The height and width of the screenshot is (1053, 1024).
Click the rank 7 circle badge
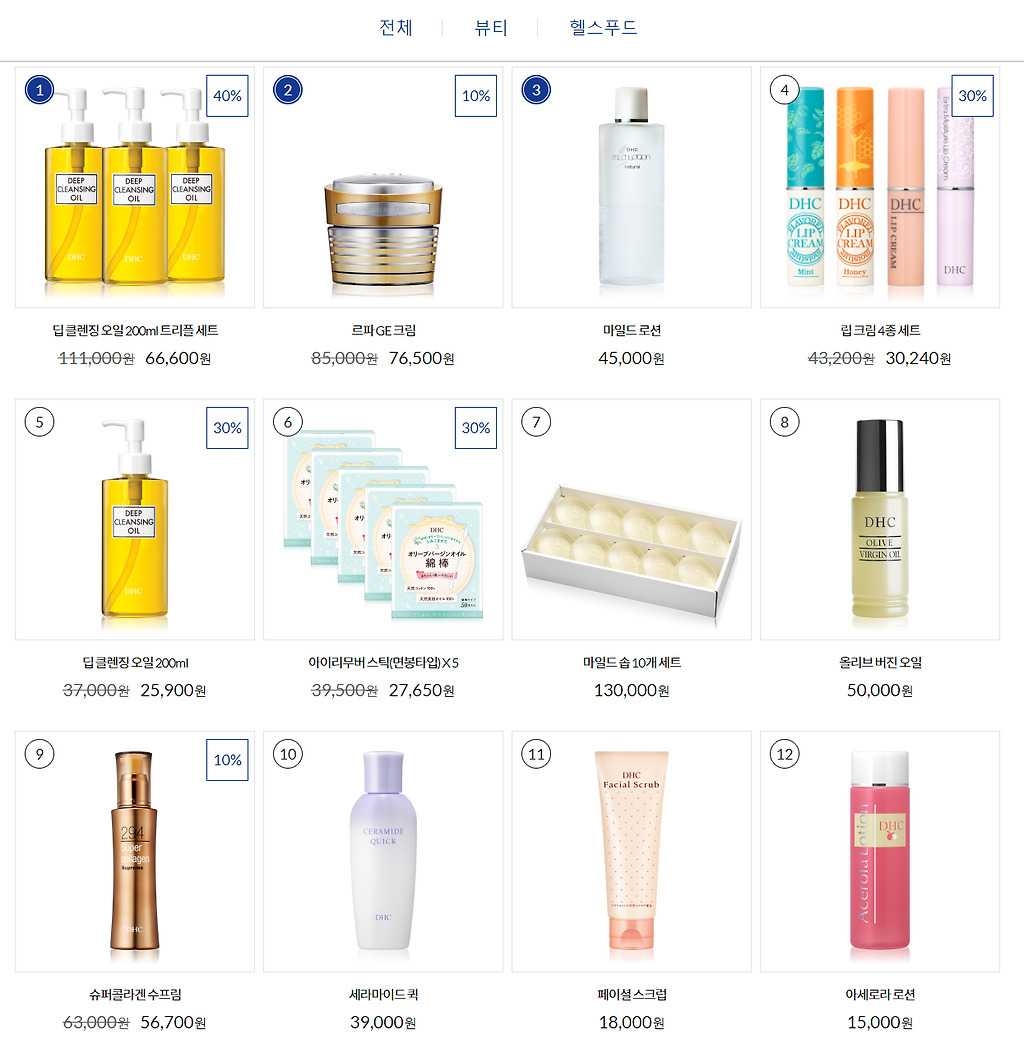537,422
